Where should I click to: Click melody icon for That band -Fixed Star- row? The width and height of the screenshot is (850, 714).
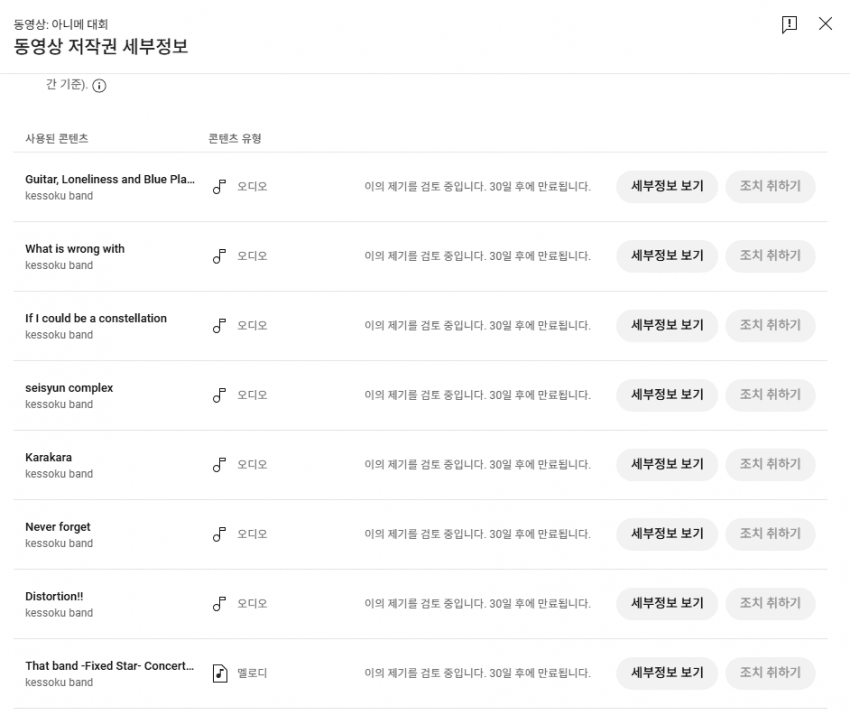220,673
